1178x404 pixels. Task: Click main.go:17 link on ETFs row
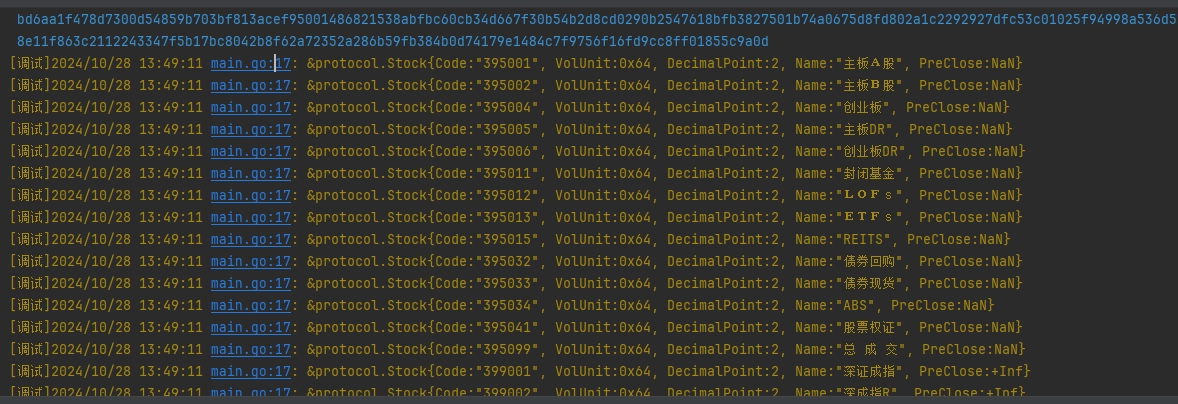250,218
